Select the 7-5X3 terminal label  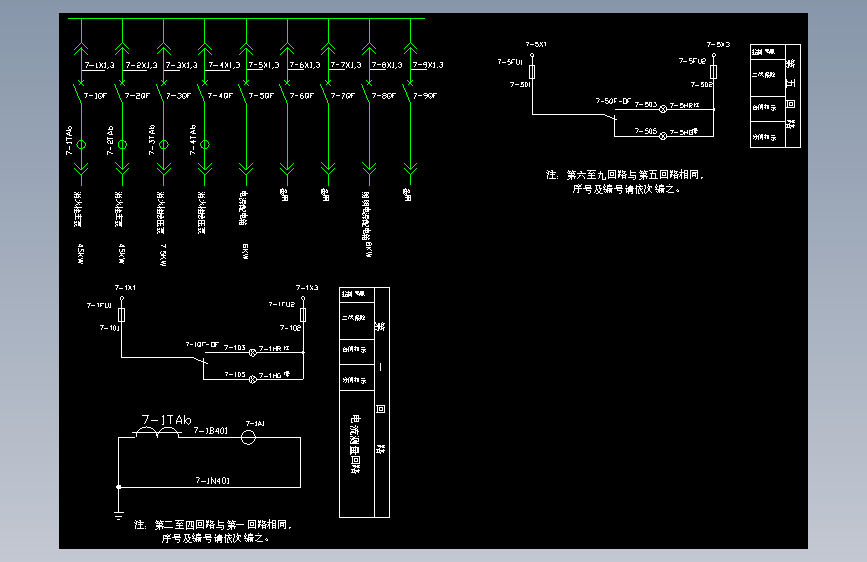(718, 44)
